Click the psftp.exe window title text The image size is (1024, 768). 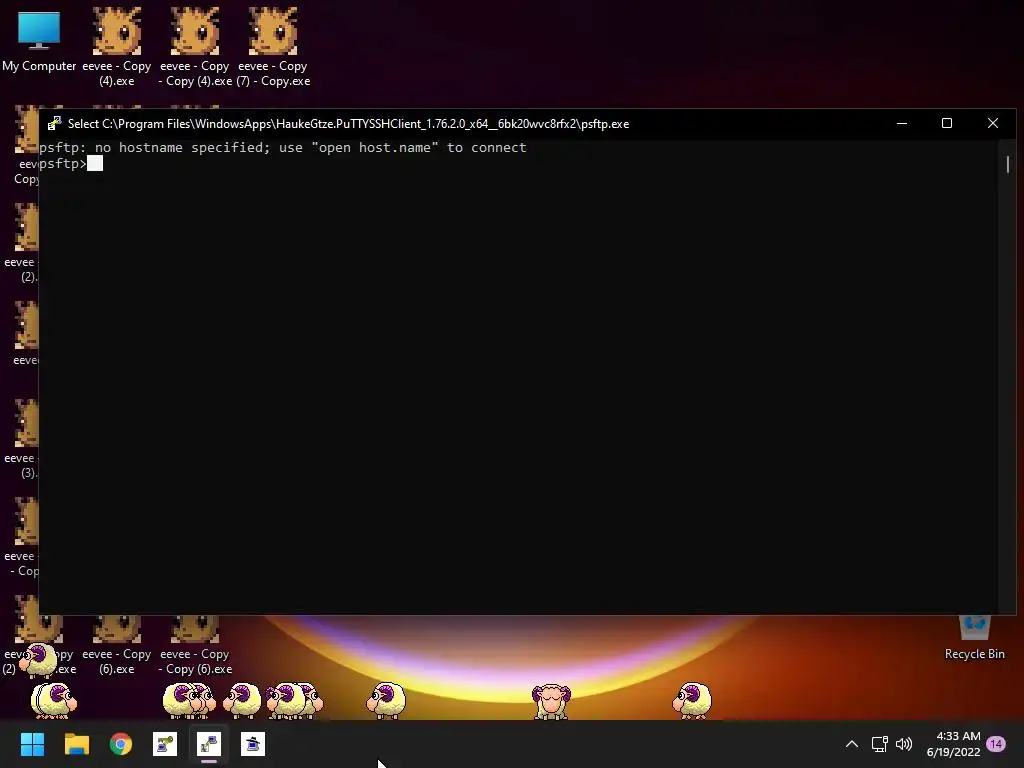[348, 123]
